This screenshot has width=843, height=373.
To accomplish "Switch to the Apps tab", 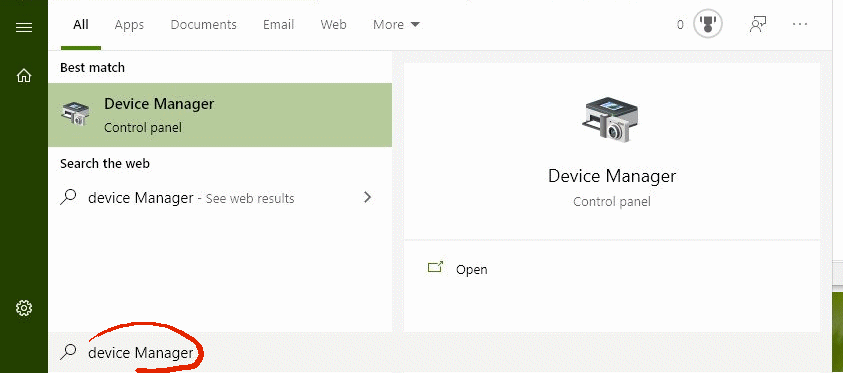I will pyautogui.click(x=129, y=25).
